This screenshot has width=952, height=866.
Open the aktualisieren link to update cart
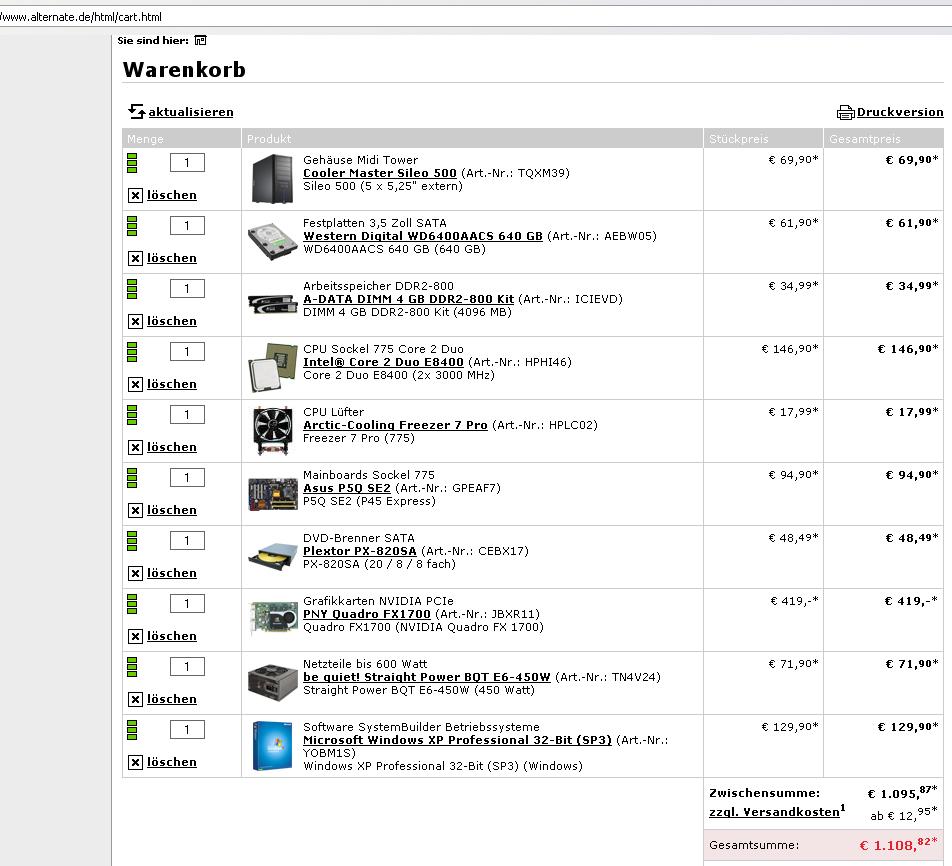click(191, 112)
